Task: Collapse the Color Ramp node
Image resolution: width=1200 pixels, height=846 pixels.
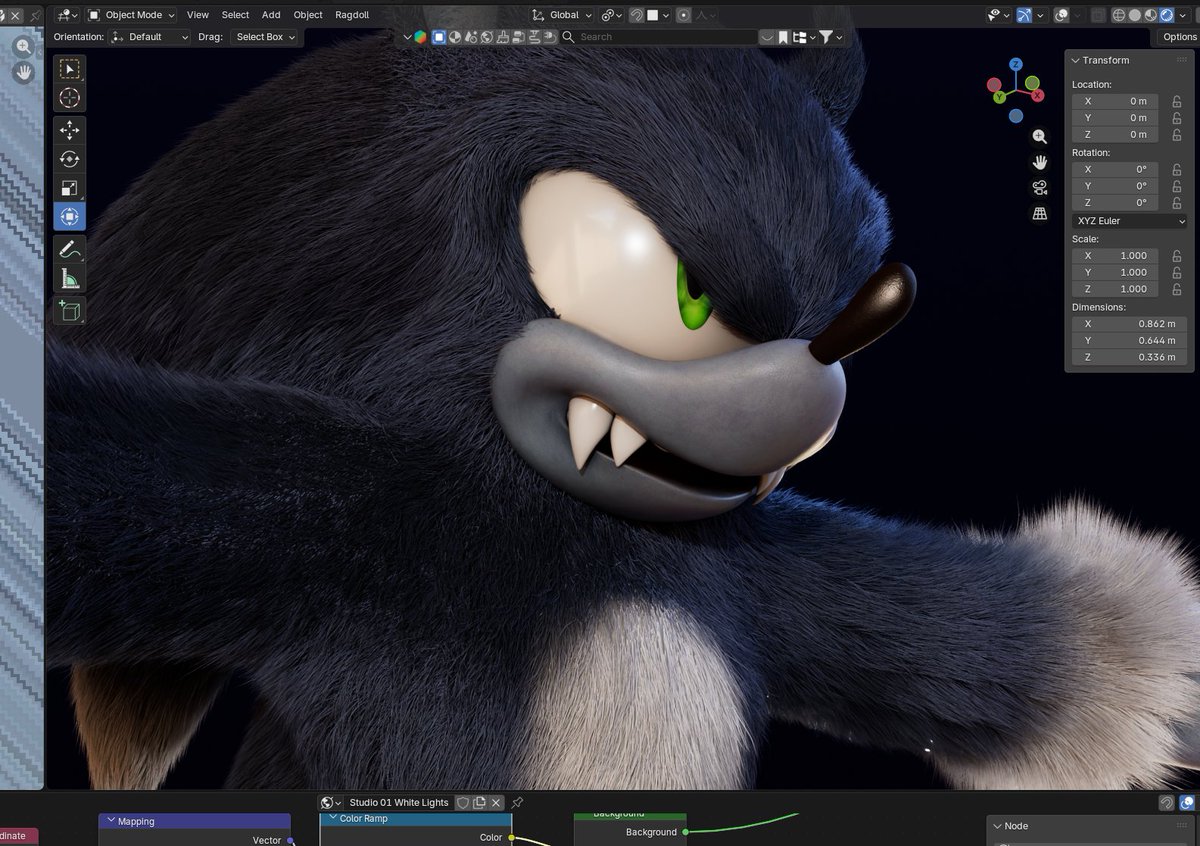Action: point(331,818)
